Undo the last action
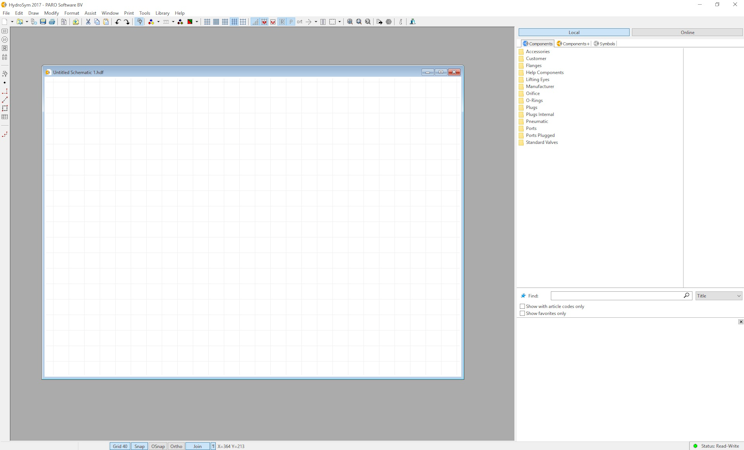 (x=118, y=22)
